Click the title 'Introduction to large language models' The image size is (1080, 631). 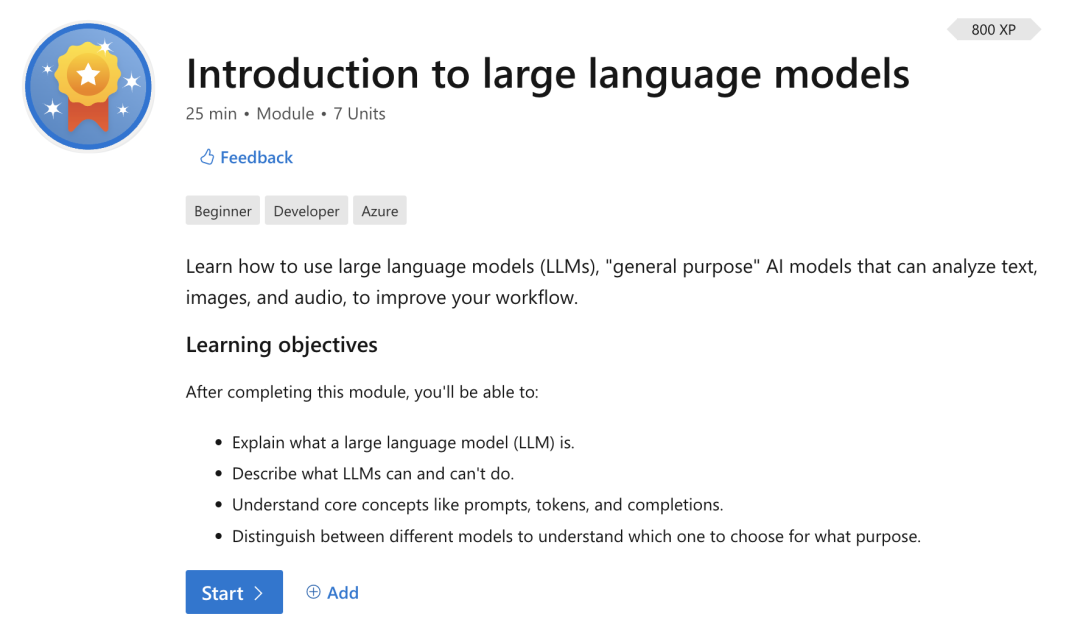click(548, 74)
